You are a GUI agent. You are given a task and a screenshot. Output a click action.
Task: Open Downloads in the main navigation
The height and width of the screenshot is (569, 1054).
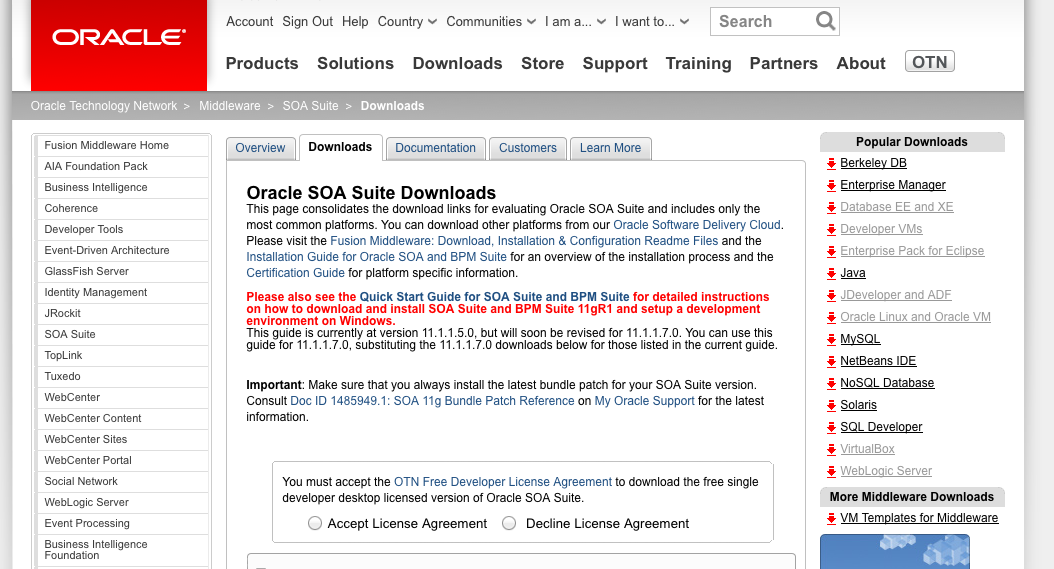point(458,63)
